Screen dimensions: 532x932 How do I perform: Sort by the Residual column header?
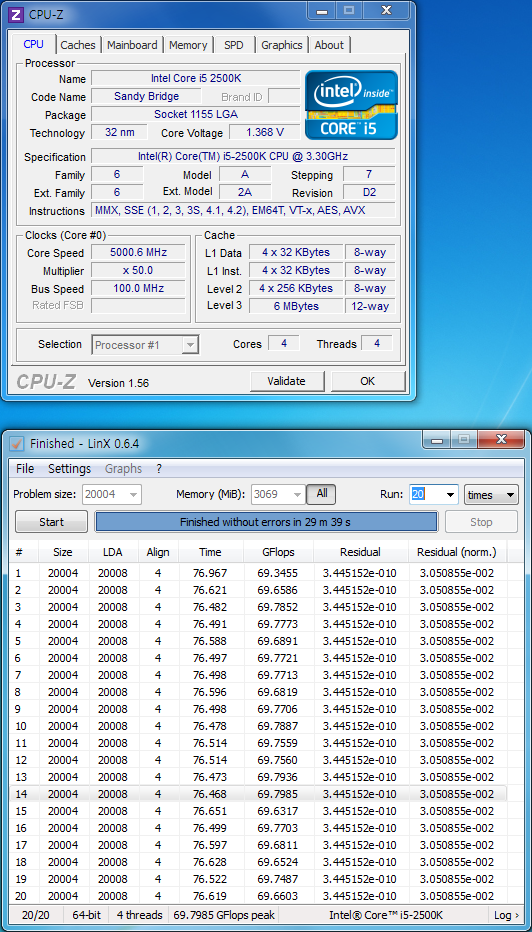[360, 552]
